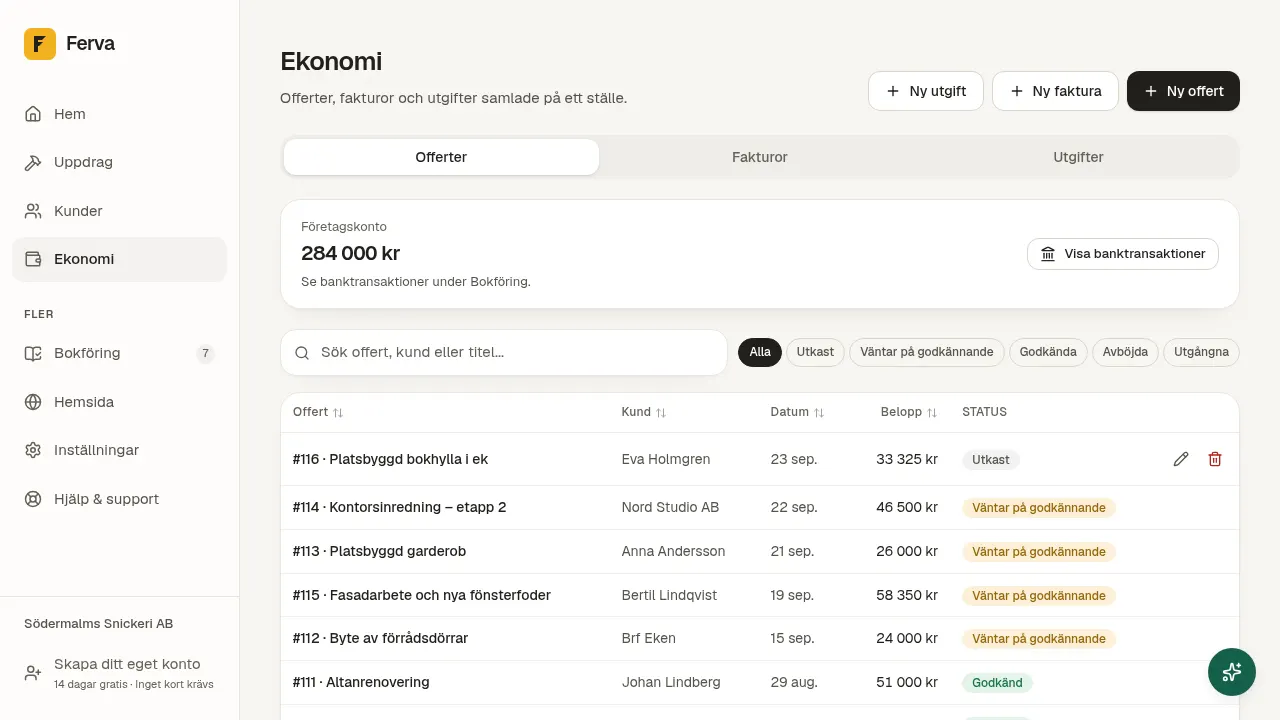This screenshot has height=720, width=1280.
Task: Open offert #111 Altanrenovering
Action: click(760, 683)
